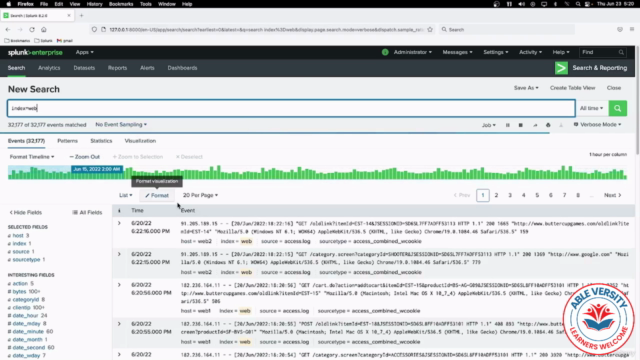Click the magnifier in the Find box
Screen dimensions: 640x360
(x=621, y=52)
